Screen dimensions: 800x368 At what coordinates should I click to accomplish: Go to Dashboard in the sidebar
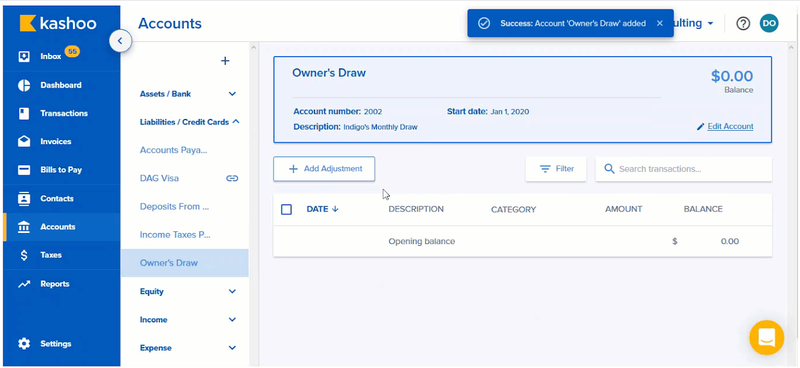pos(62,85)
